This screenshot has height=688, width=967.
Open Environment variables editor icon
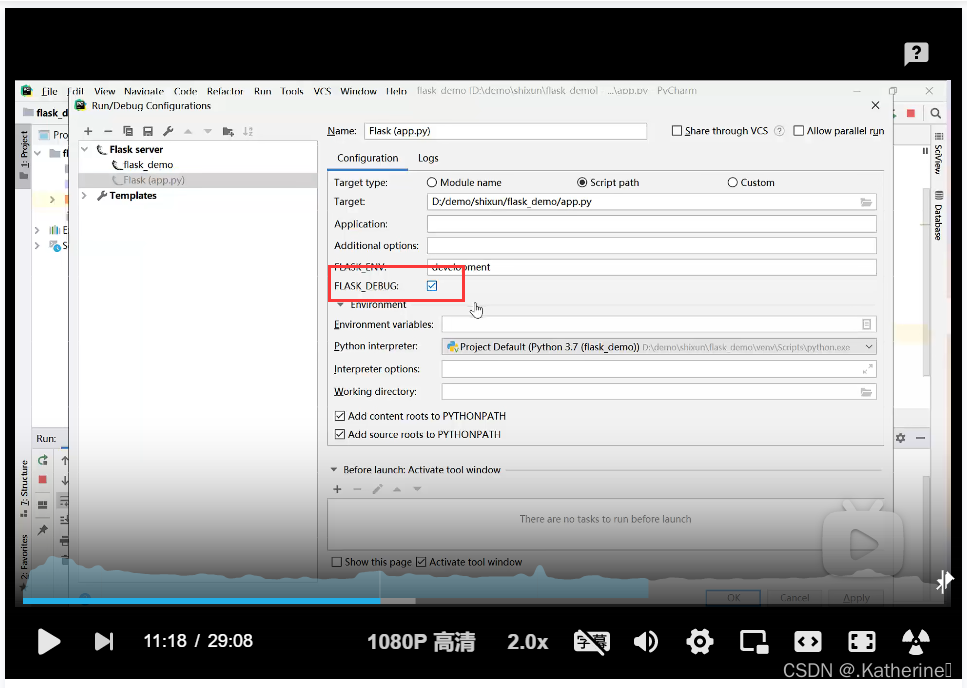click(866, 324)
